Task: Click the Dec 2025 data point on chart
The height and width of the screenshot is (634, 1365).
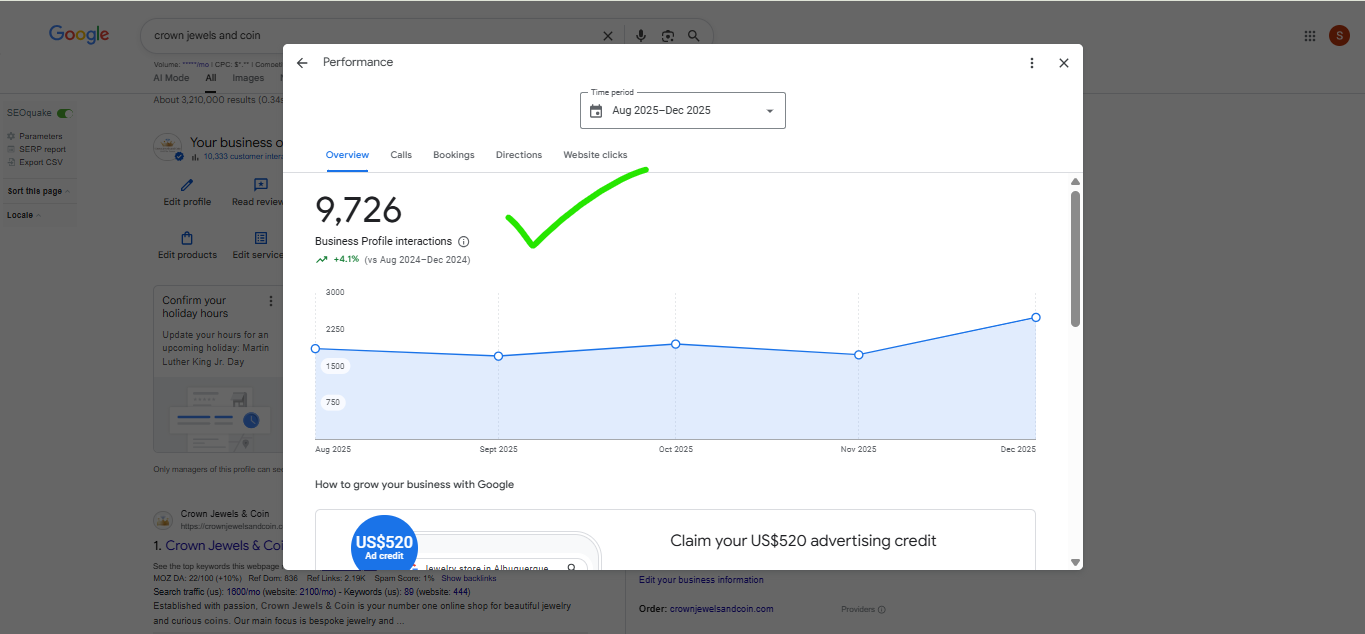Action: [x=1036, y=317]
